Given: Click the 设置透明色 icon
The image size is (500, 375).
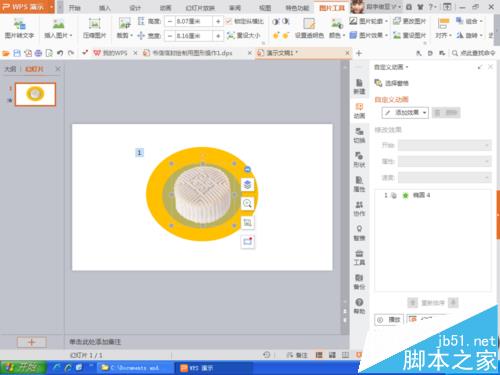Looking at the screenshot, I should pos(309,28).
